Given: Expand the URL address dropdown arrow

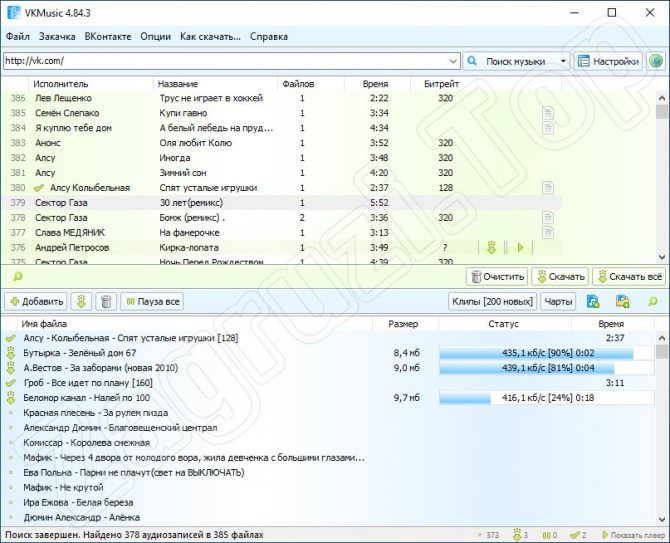Looking at the screenshot, I should click(x=453, y=62).
